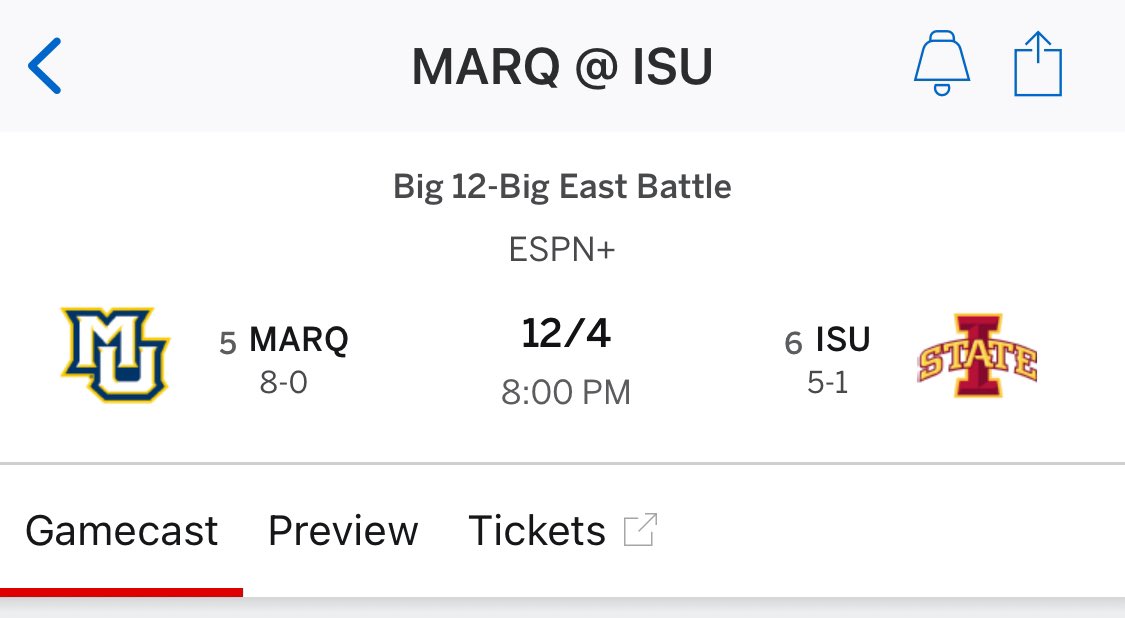Tap Marquette's number 5 ranking
This screenshot has width=1125, height=618.
[x=228, y=343]
